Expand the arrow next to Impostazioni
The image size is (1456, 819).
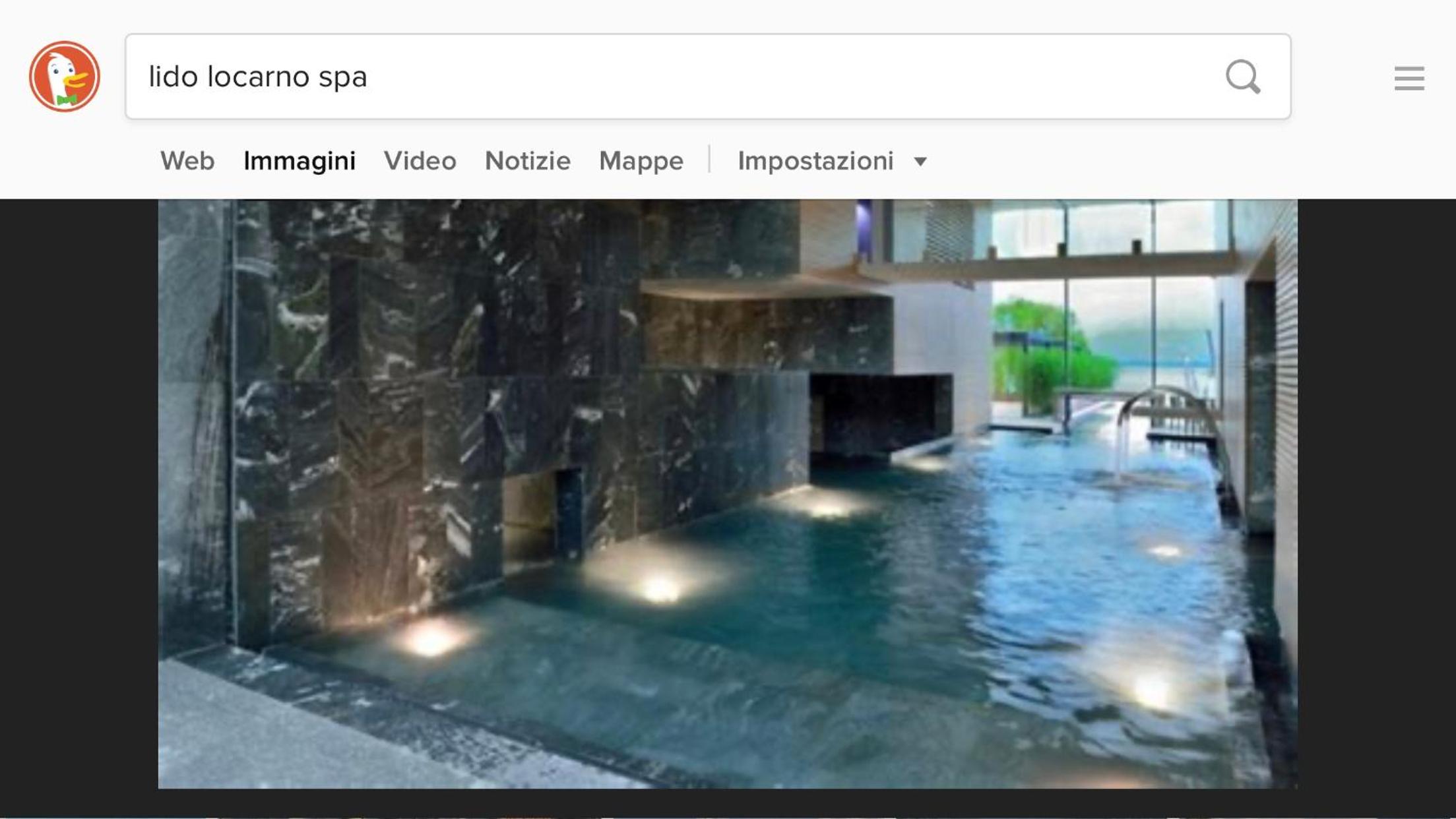[x=920, y=162]
